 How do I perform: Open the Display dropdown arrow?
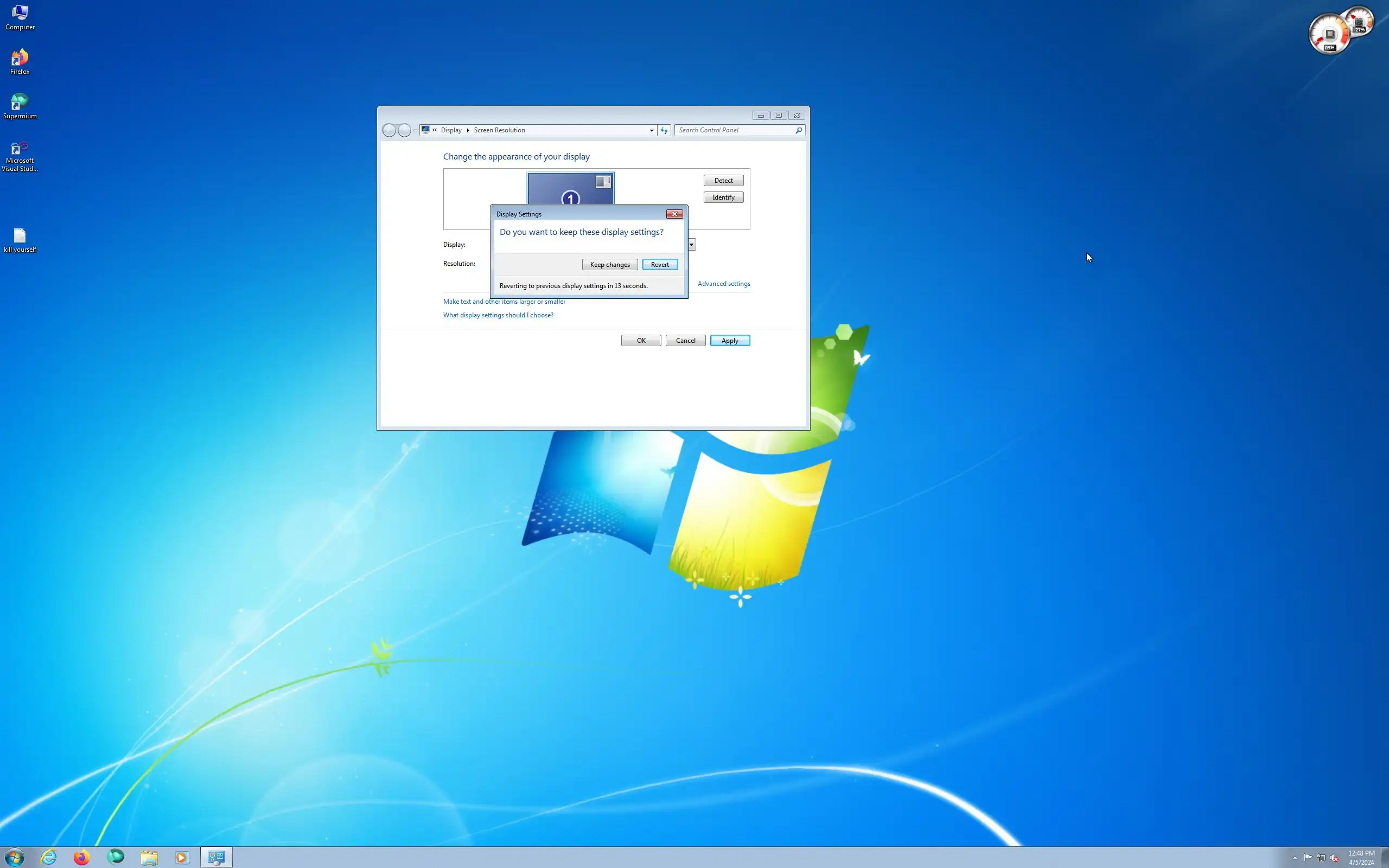(x=692, y=245)
